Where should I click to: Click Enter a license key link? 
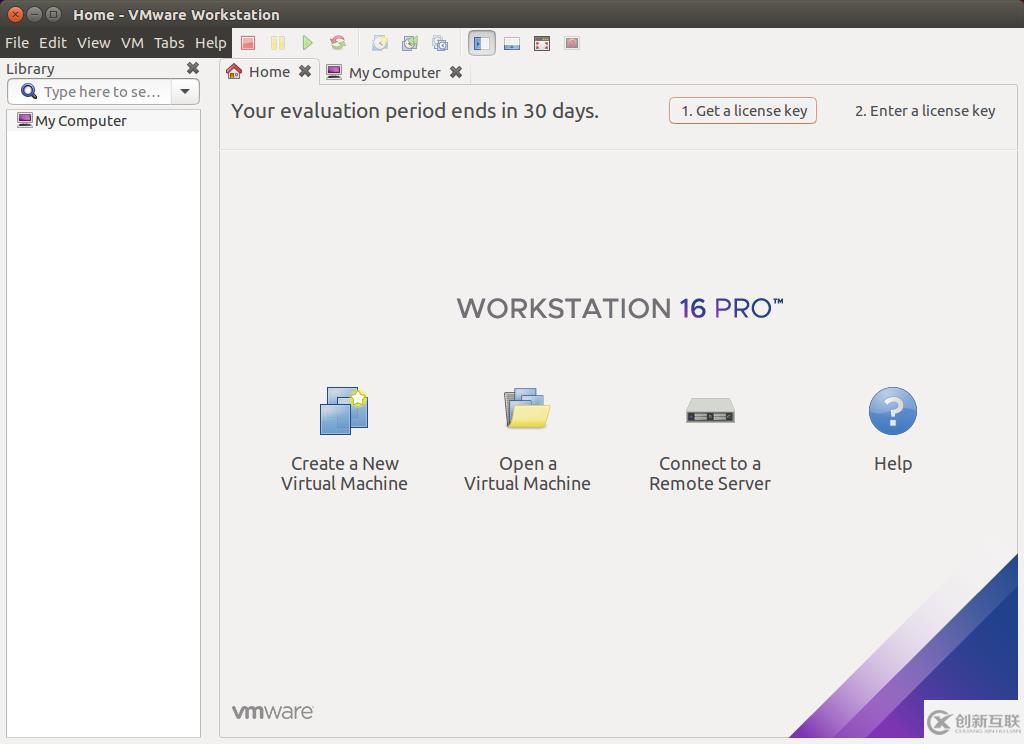[925, 111]
